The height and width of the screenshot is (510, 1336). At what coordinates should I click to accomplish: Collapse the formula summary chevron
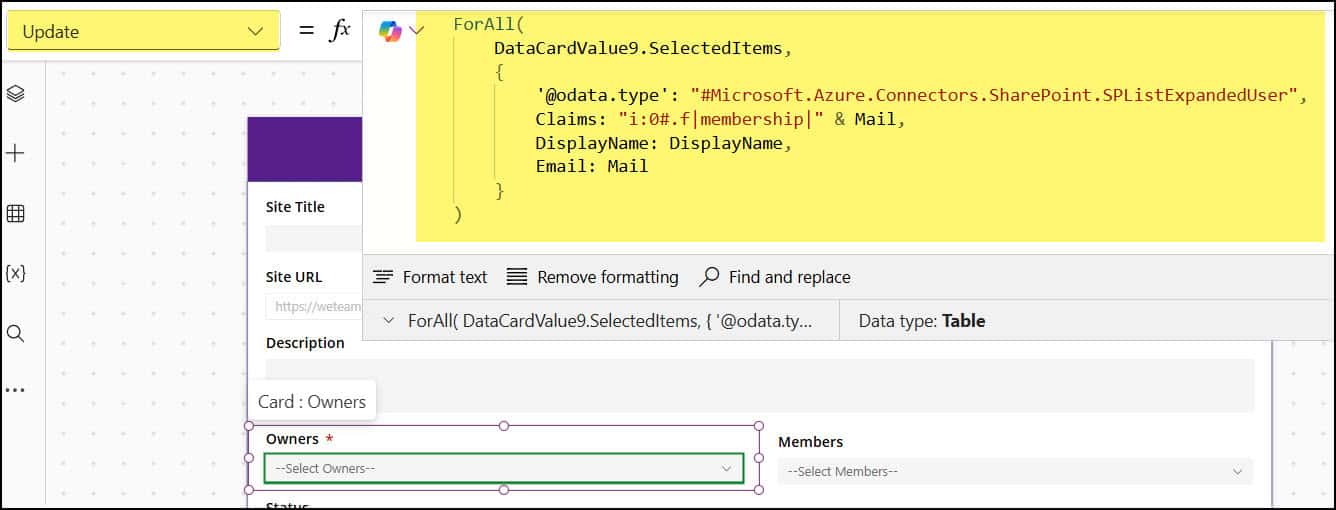[x=389, y=321]
